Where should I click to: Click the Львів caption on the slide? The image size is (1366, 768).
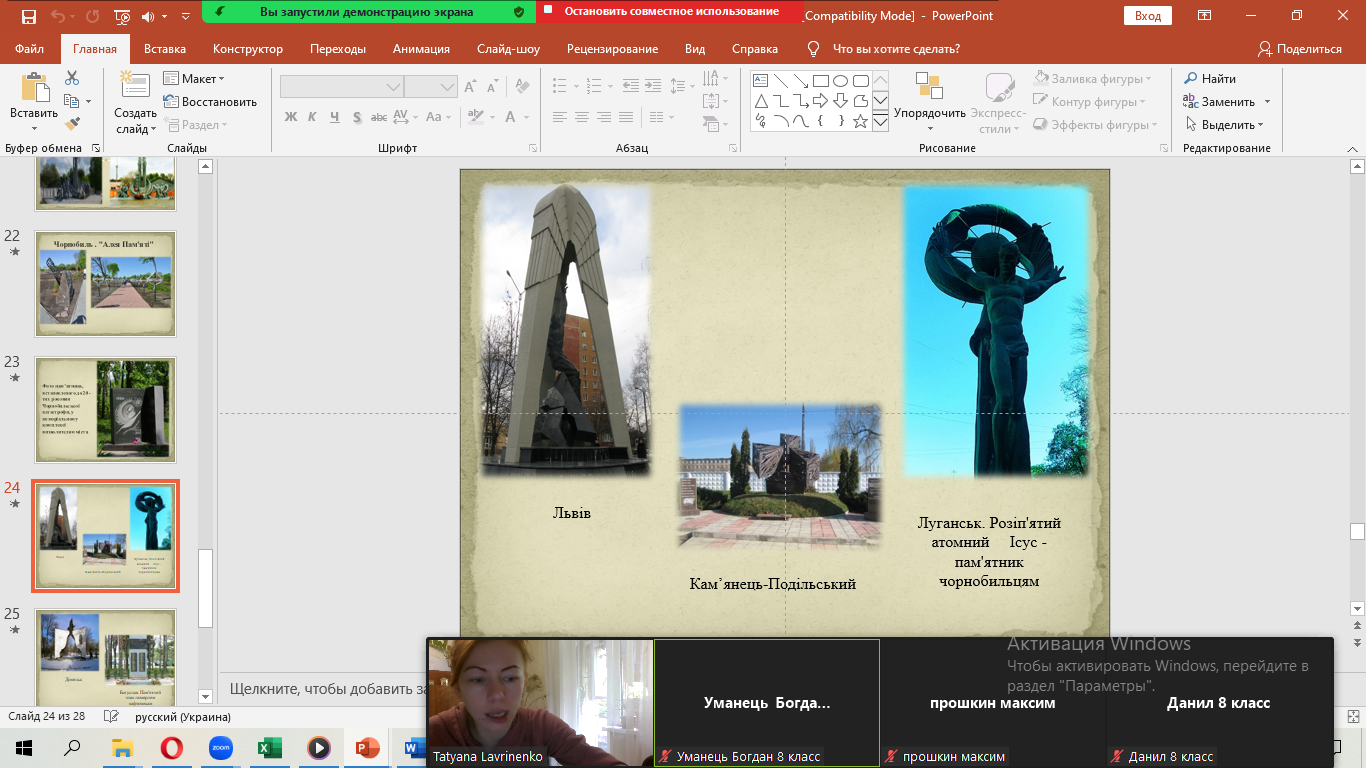point(572,513)
